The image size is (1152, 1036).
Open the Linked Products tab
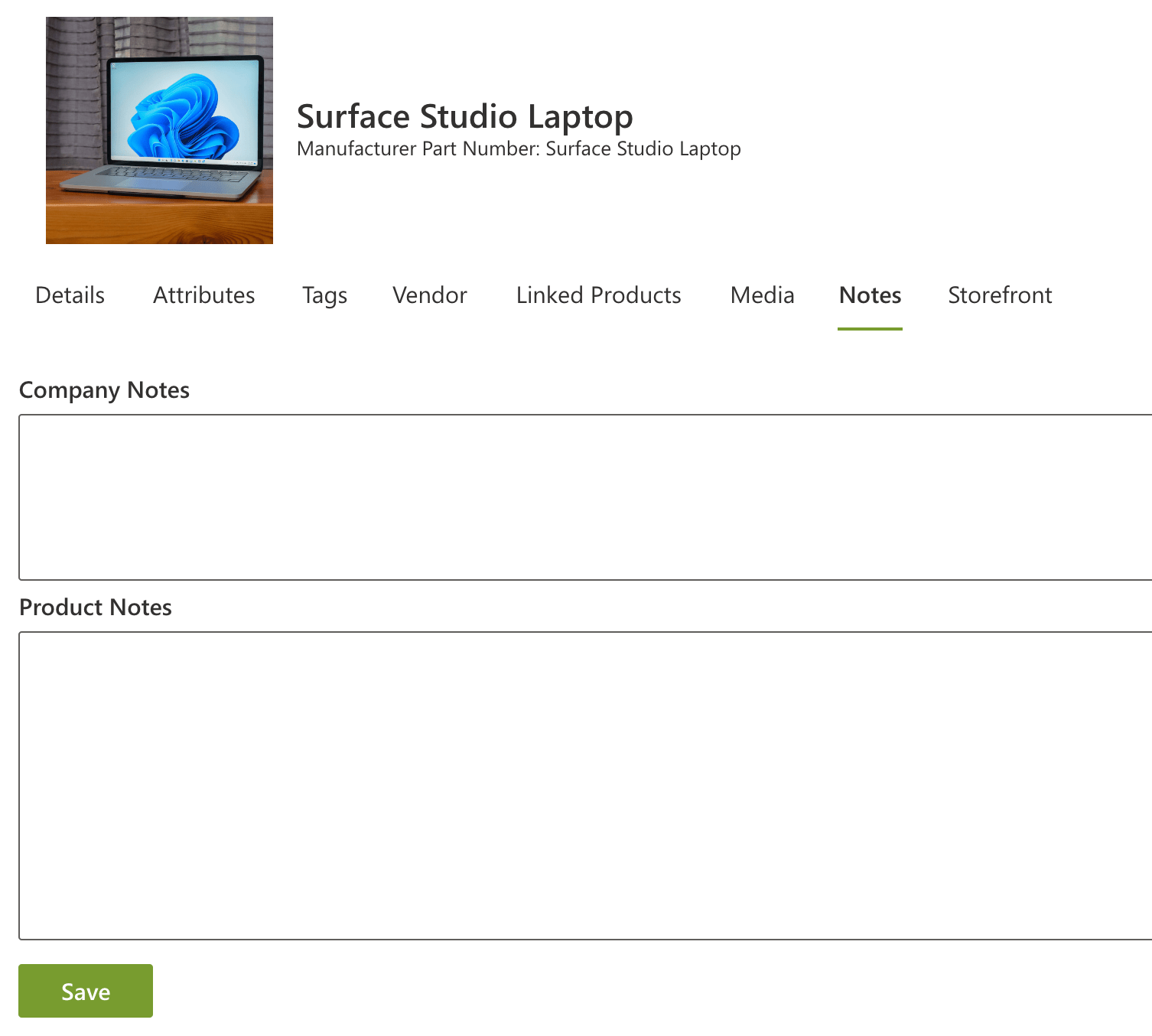[x=598, y=295]
